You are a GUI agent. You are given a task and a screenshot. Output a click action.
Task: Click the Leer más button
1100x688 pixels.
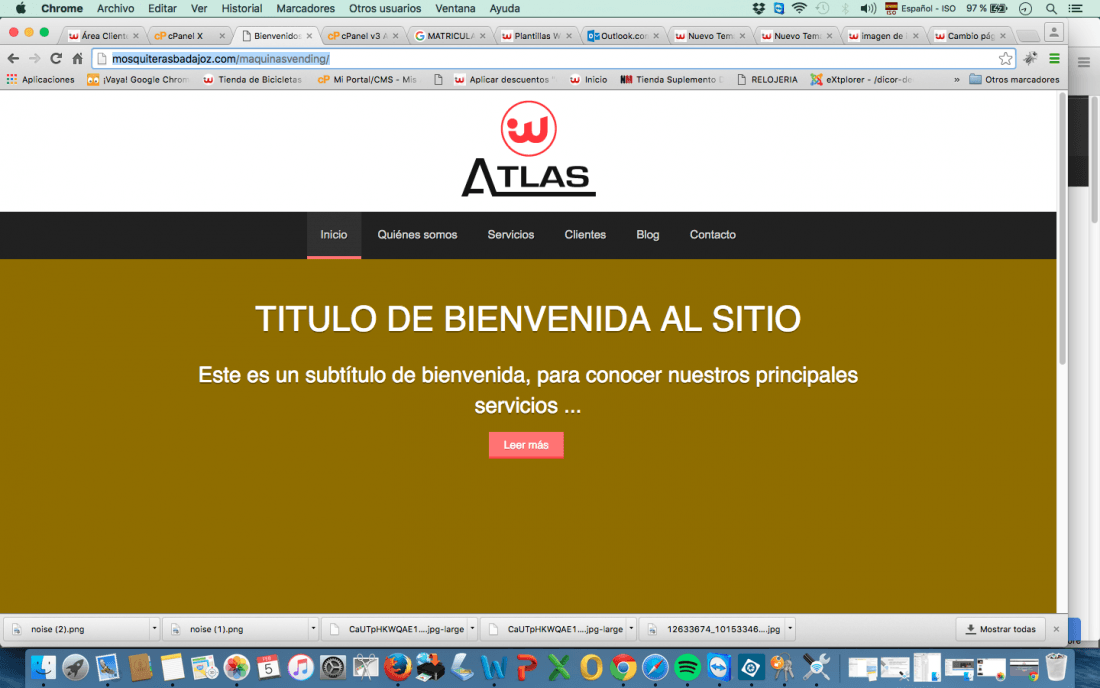click(x=526, y=445)
